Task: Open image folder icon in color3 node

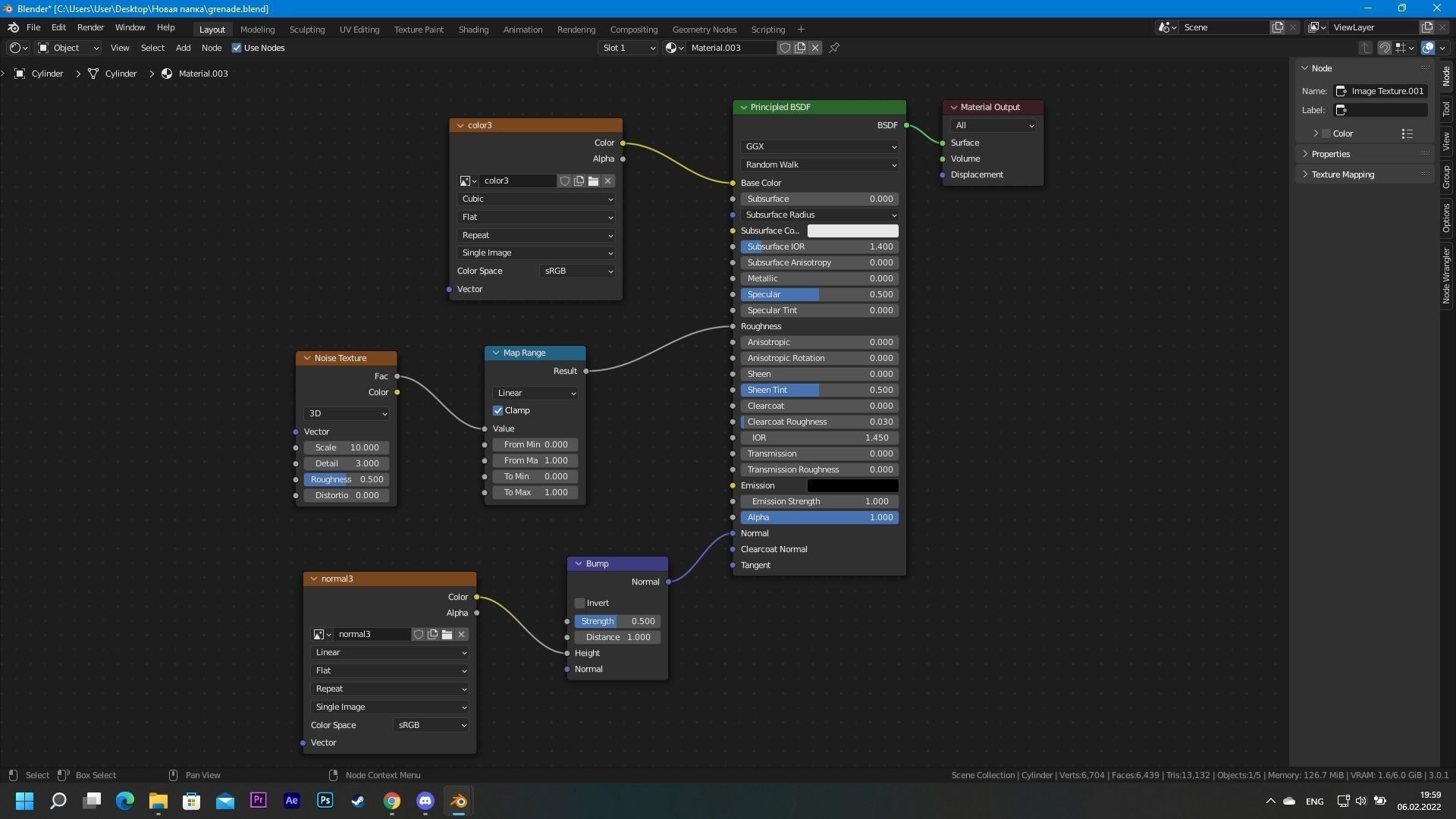Action: (x=593, y=180)
